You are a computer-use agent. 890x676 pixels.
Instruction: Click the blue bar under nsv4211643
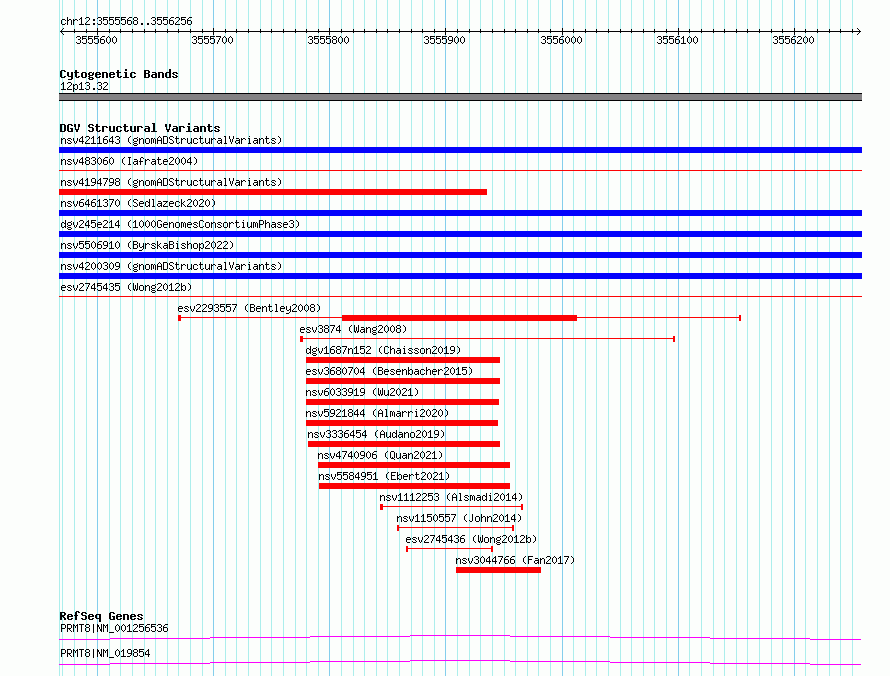click(x=460, y=150)
